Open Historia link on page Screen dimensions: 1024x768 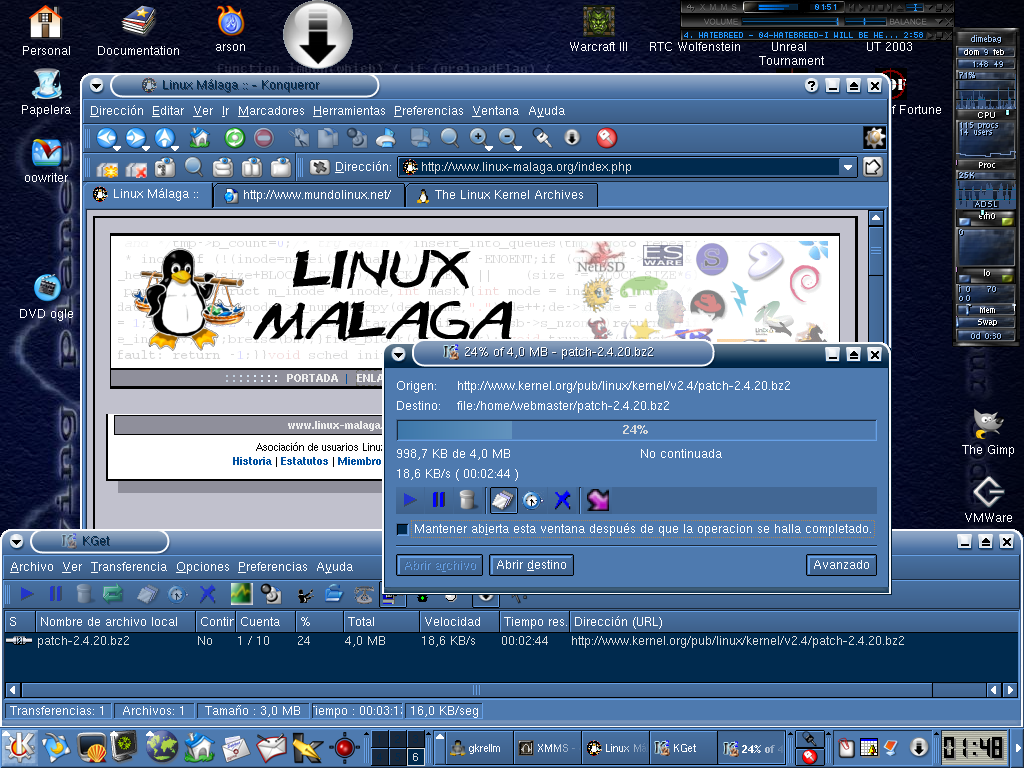(x=252, y=461)
